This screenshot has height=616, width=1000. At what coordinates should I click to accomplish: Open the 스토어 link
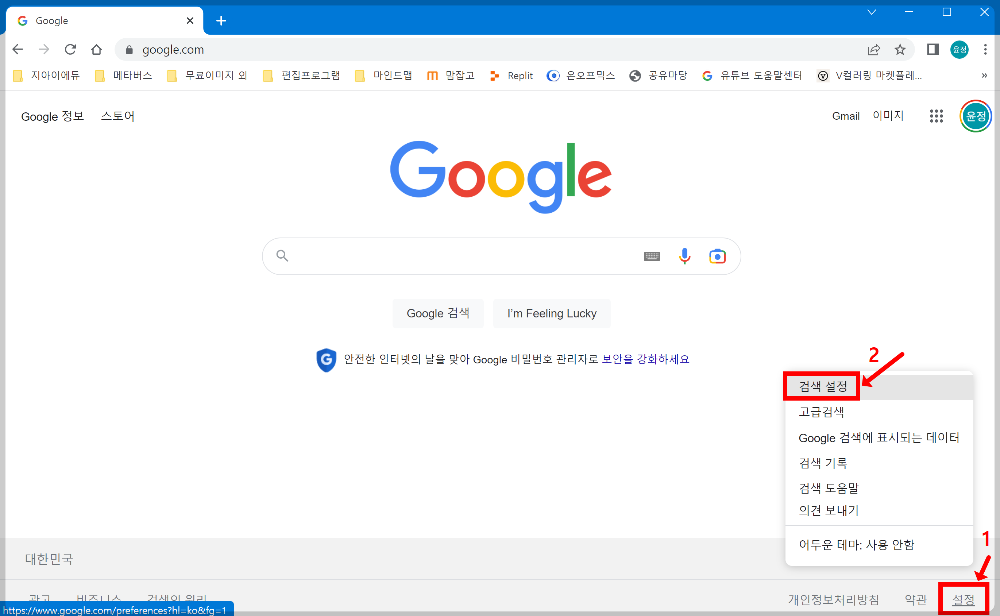(x=117, y=117)
